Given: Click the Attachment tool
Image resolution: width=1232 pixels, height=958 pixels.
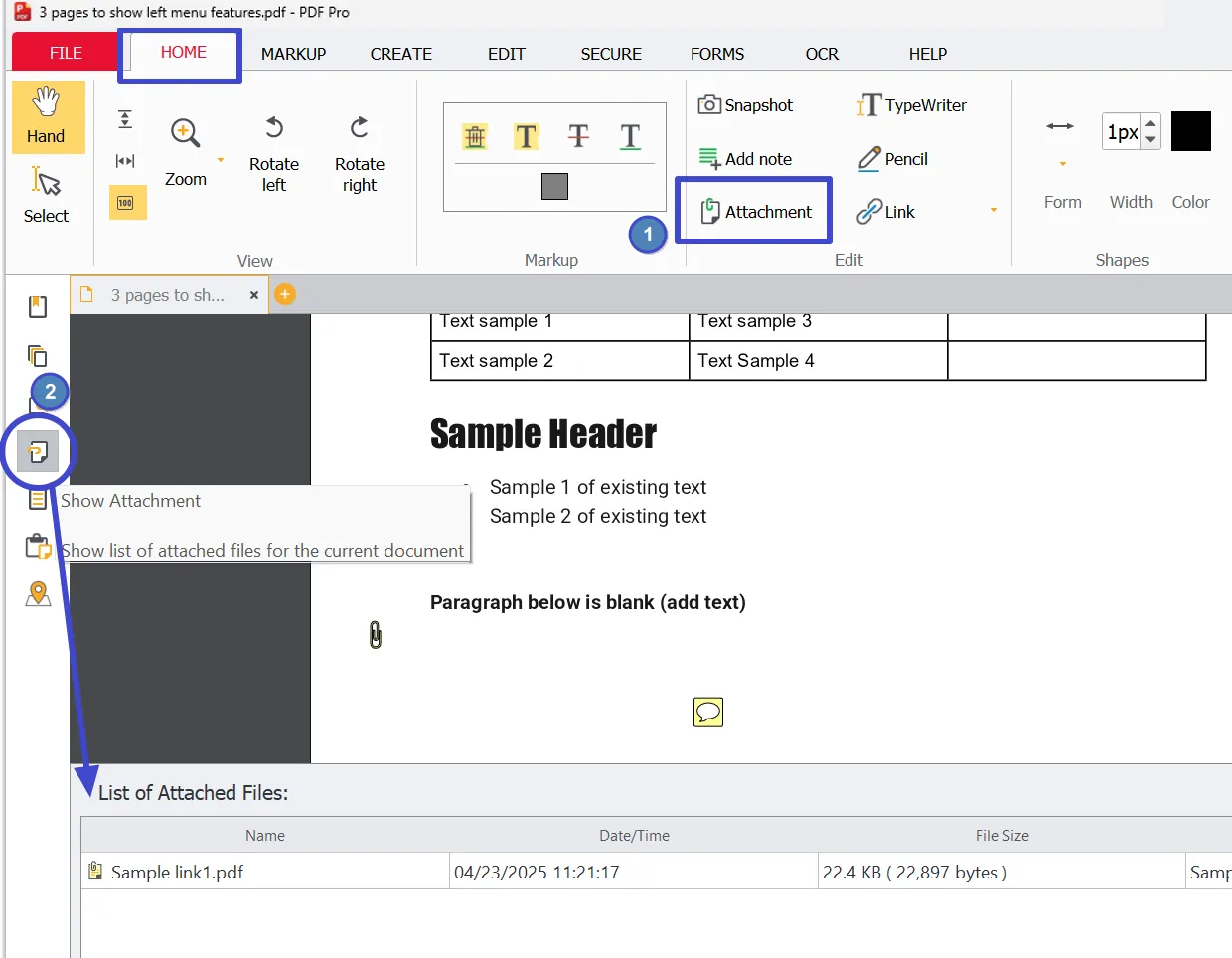Looking at the screenshot, I should 755,211.
